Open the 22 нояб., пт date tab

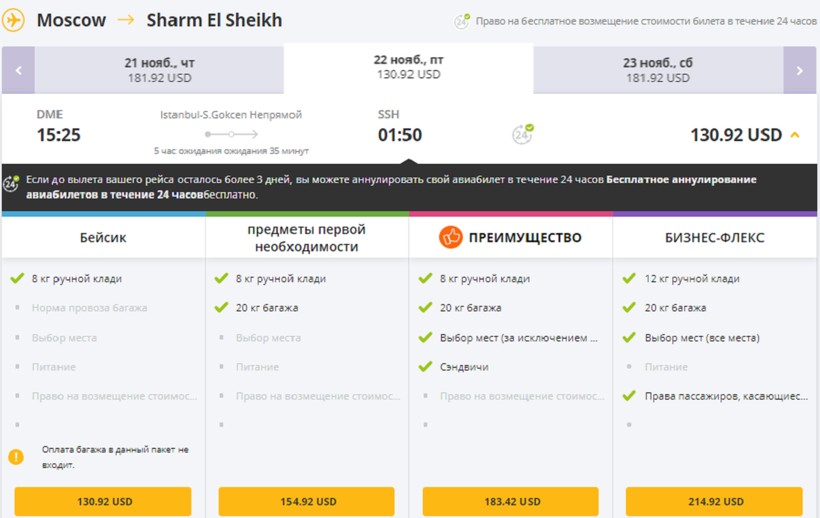tap(408, 67)
